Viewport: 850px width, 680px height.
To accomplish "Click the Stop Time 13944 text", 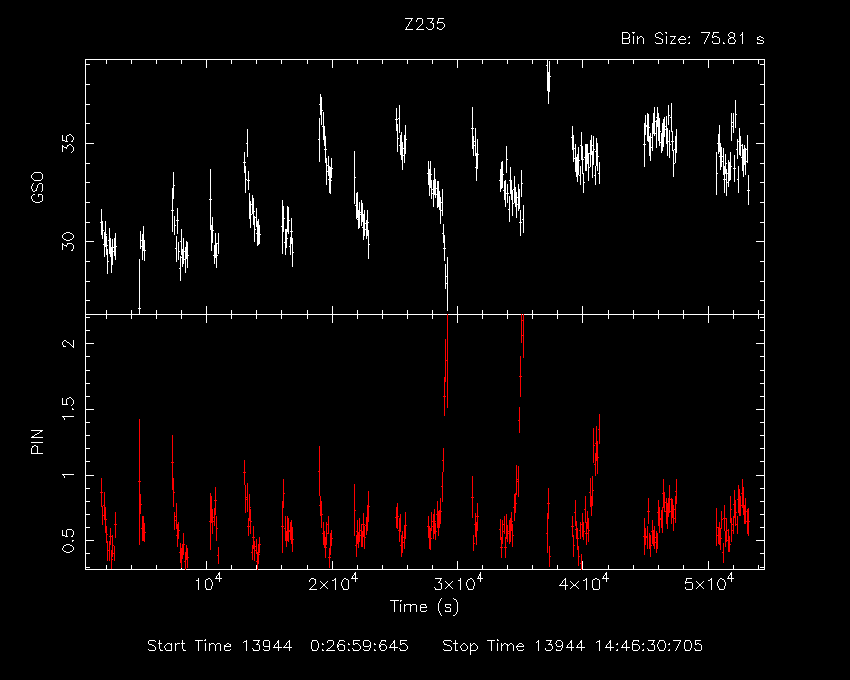I will 513,646.
